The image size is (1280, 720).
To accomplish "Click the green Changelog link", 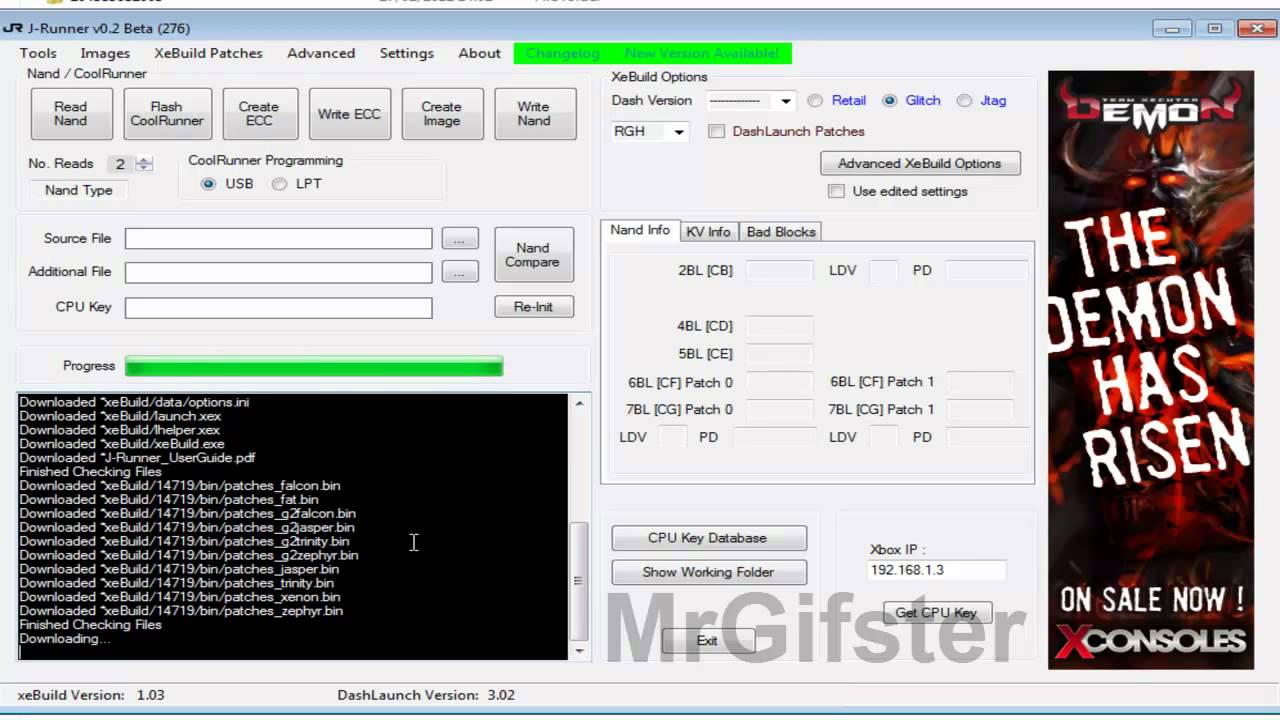I will [562, 53].
